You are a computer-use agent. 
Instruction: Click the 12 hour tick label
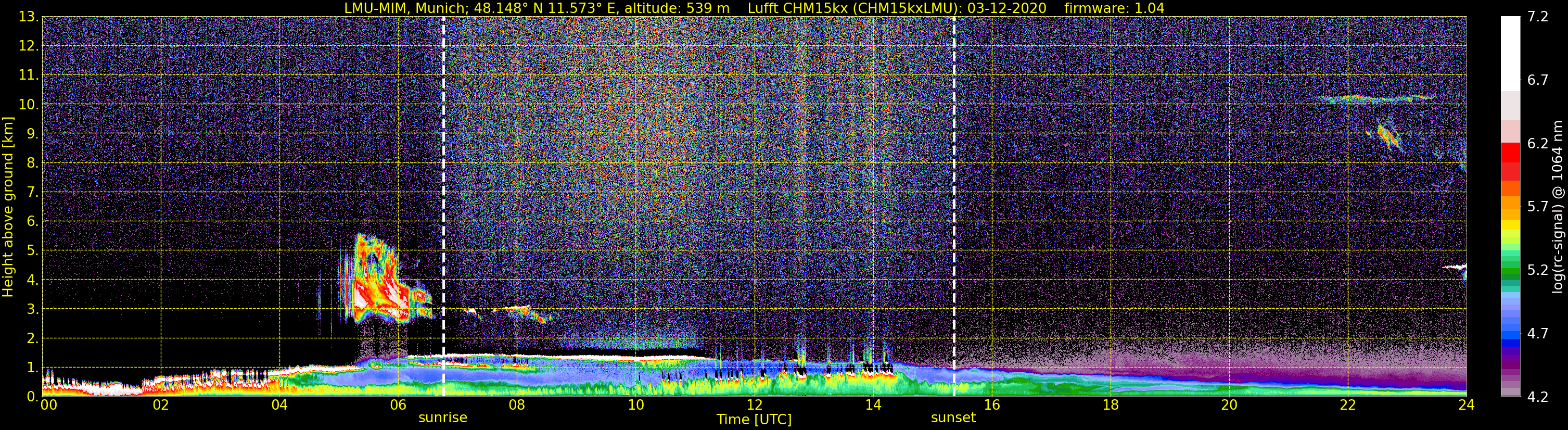[x=754, y=406]
